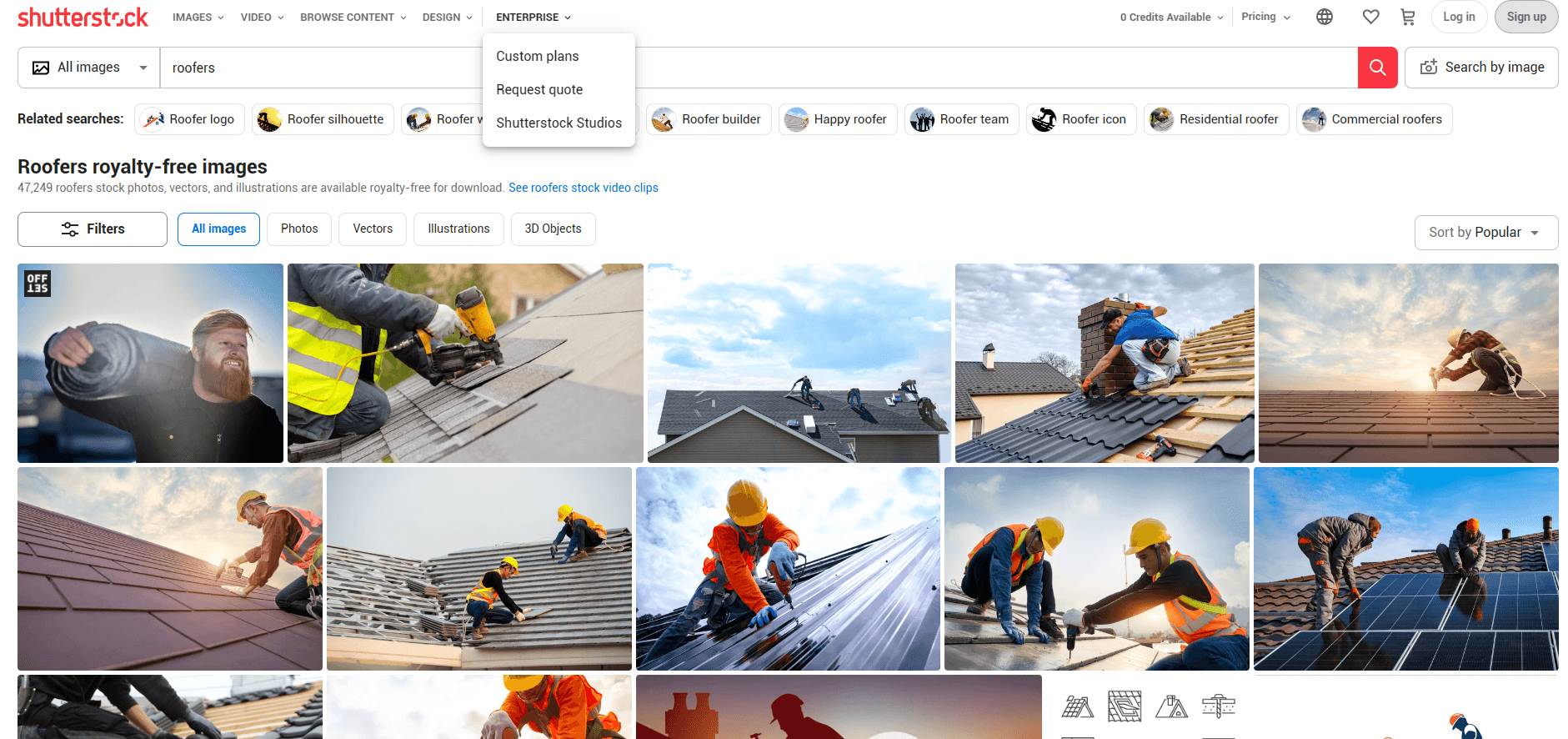Follow See roofers stock video clips link
The image size is (1568, 739).
click(x=584, y=188)
